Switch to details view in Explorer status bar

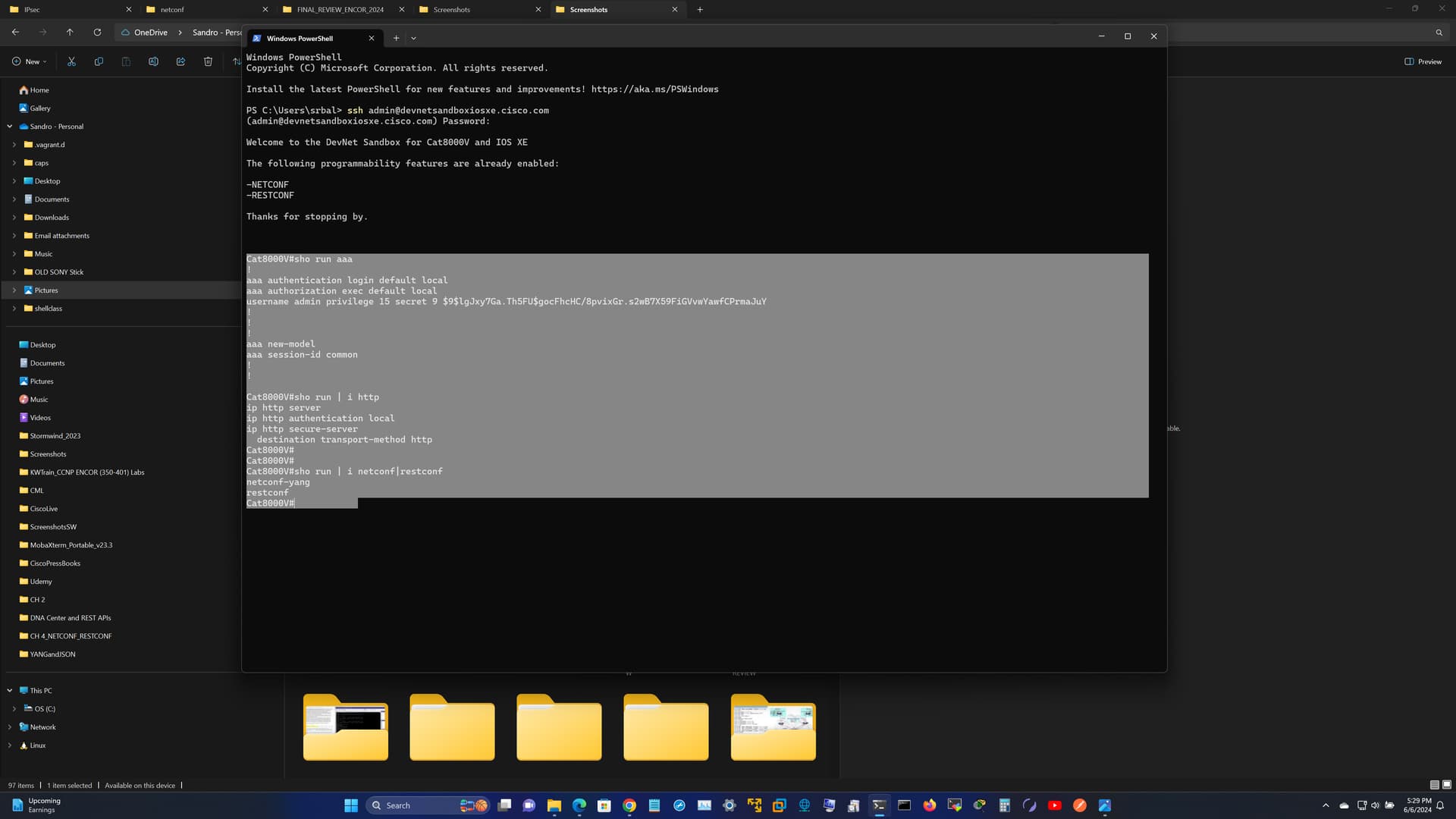1434,785
